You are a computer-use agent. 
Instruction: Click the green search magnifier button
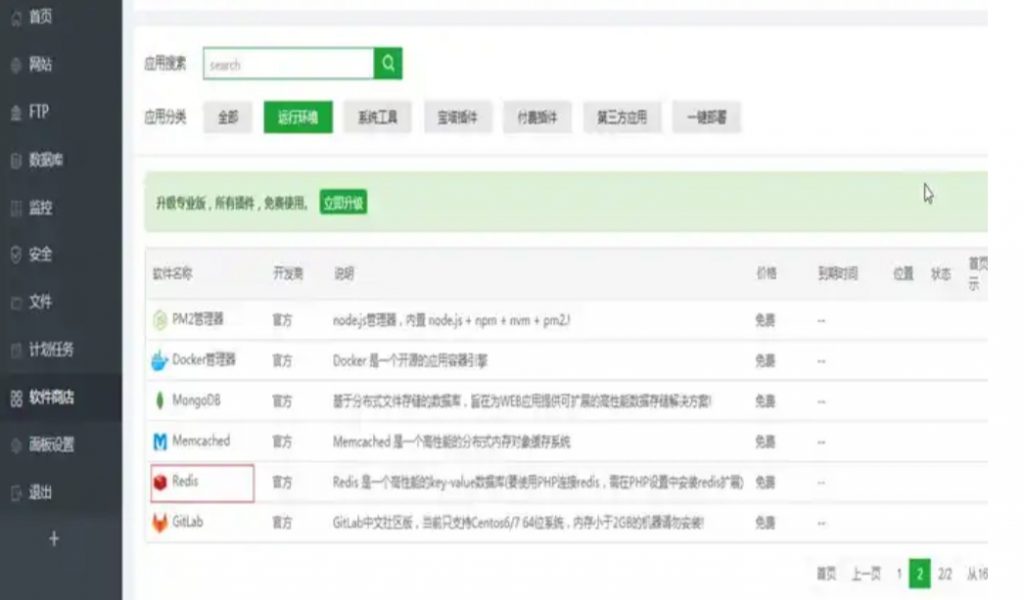[x=388, y=63]
